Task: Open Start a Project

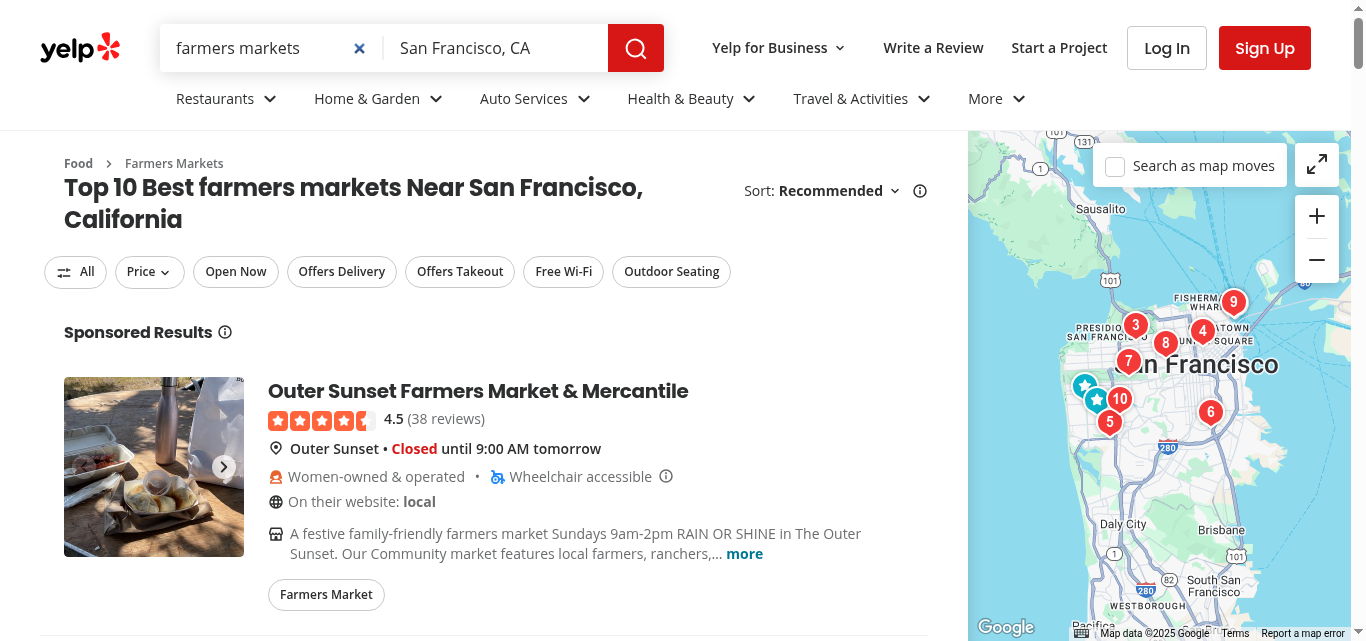Action: click(x=1059, y=48)
